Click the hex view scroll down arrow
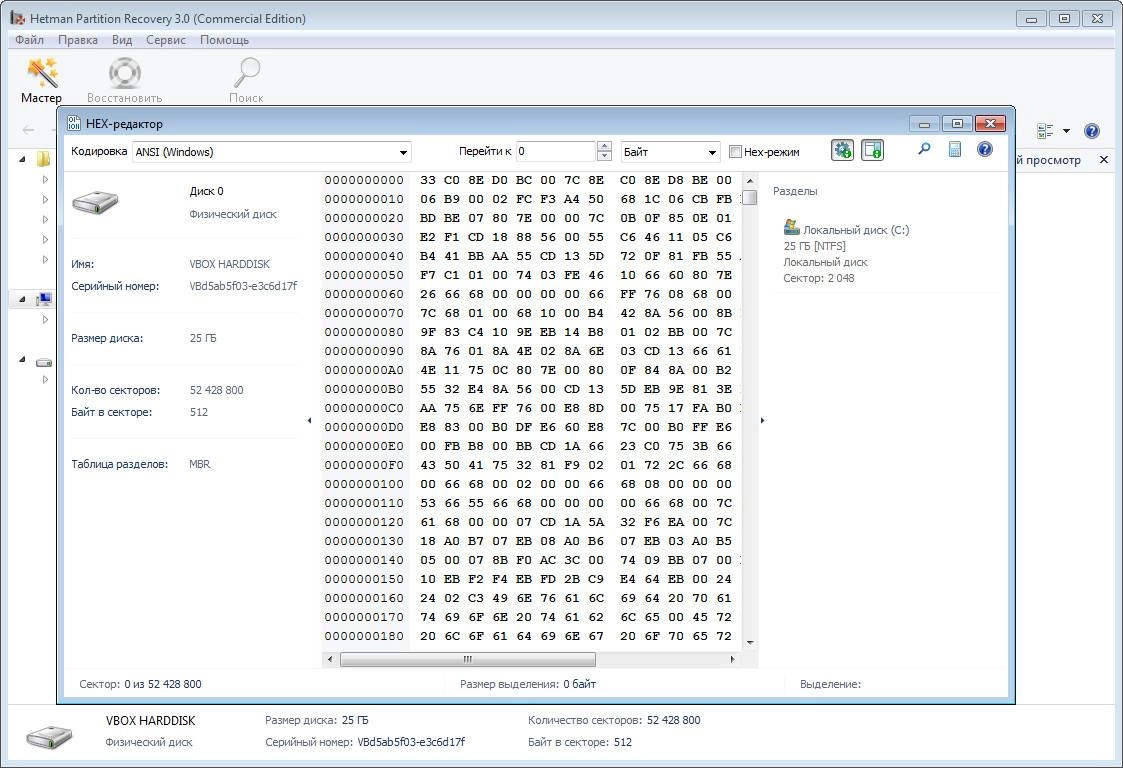Image resolution: width=1123 pixels, height=768 pixels. [x=750, y=643]
